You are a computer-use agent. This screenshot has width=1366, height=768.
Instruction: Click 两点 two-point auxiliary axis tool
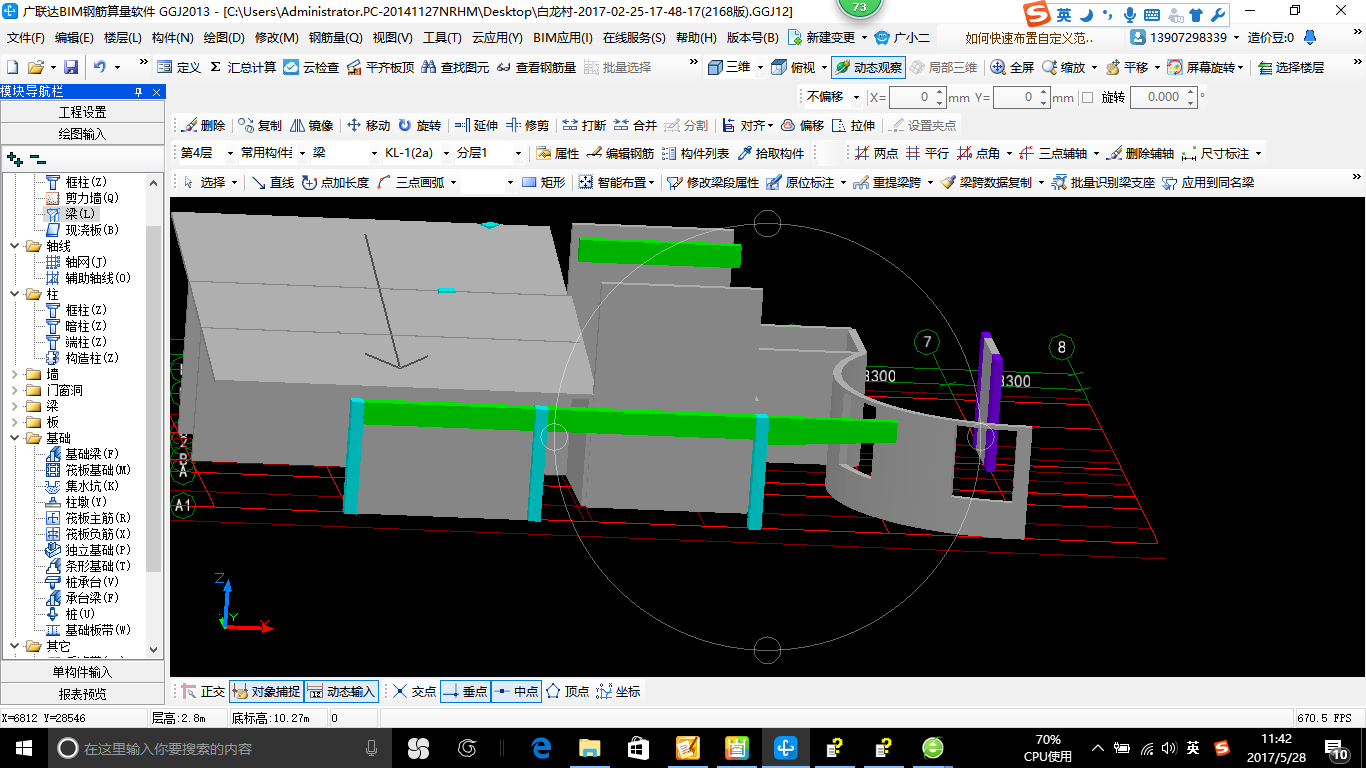tap(876, 153)
